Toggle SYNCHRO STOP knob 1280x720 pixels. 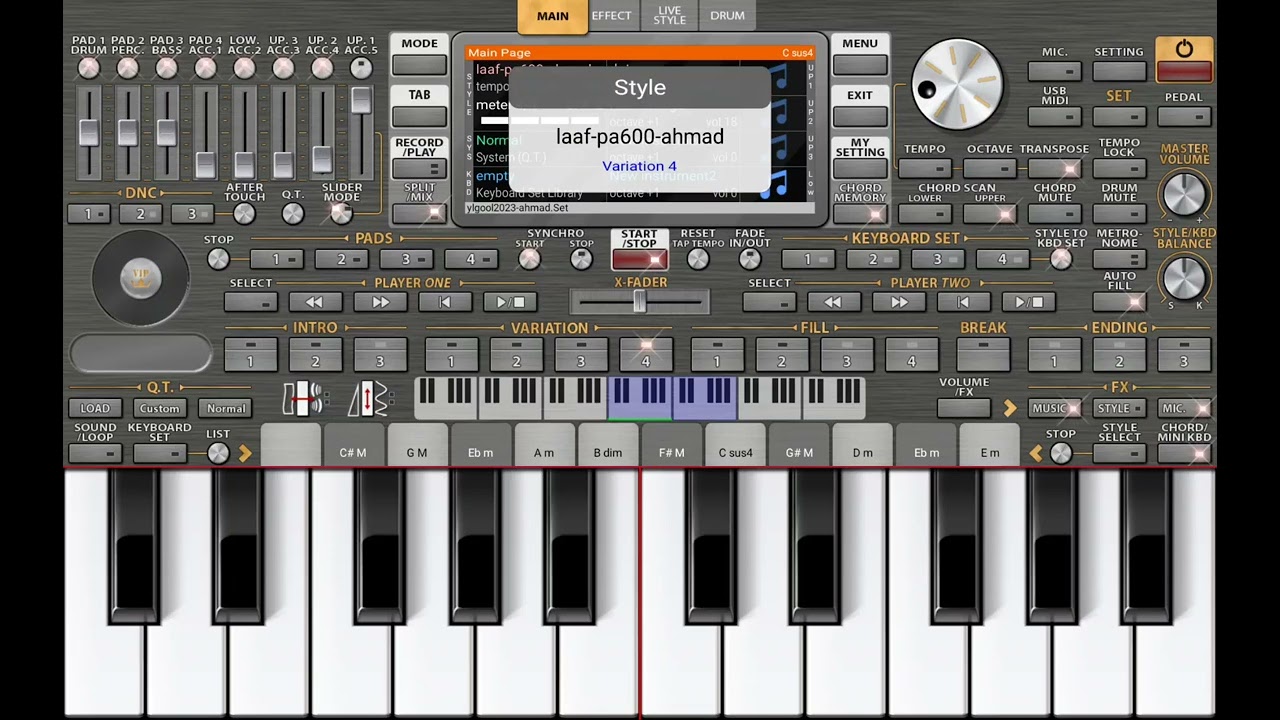[582, 259]
